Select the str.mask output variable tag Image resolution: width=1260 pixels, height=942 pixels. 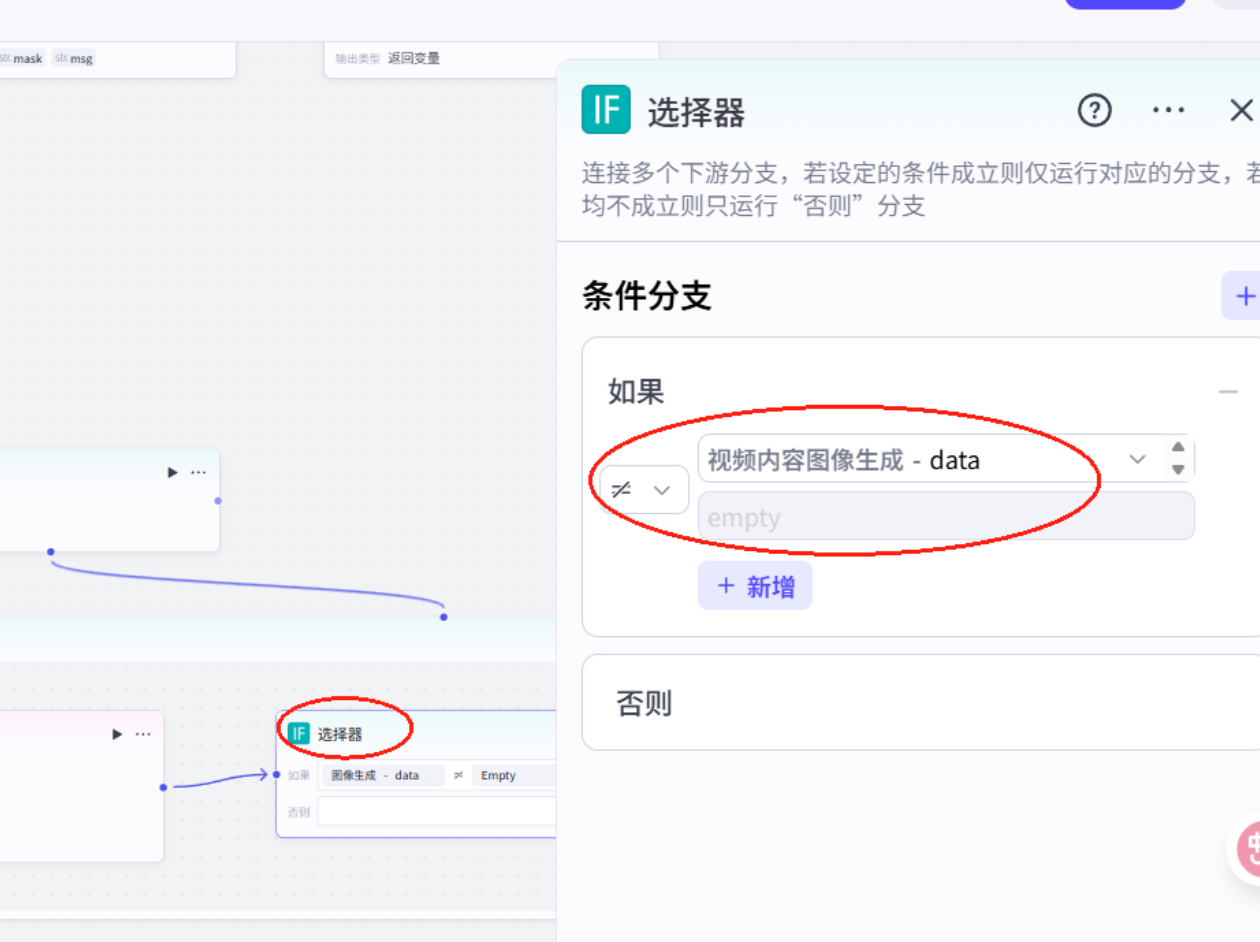tap(22, 58)
